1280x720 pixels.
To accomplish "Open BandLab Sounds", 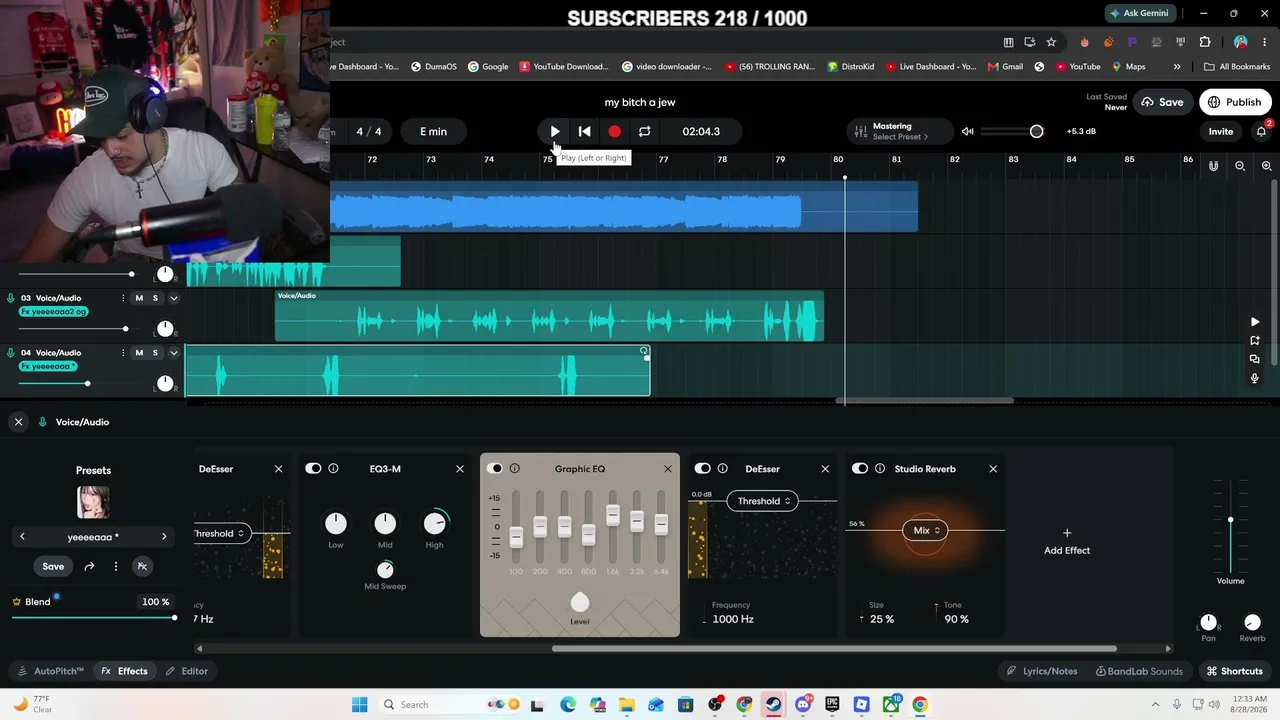I will 1139,671.
